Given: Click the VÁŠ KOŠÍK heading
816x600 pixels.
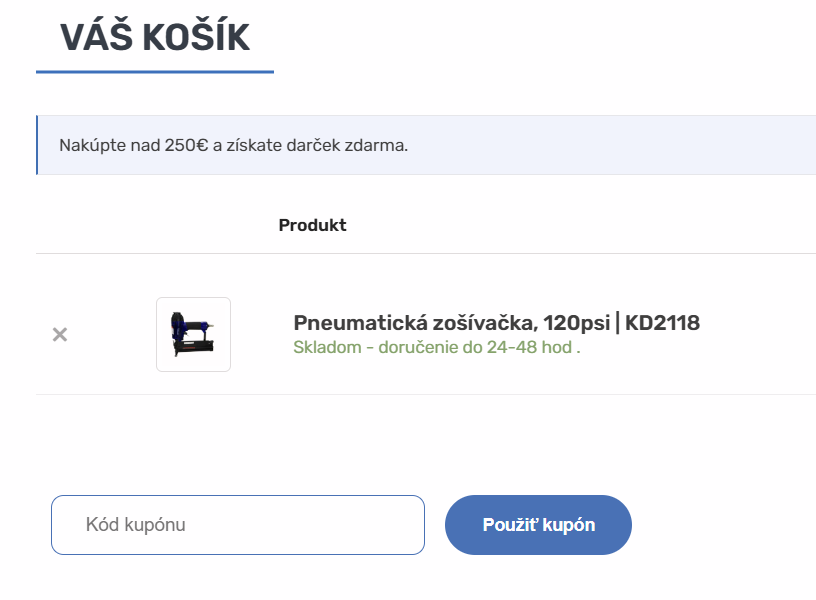Looking at the screenshot, I should point(152,38).
